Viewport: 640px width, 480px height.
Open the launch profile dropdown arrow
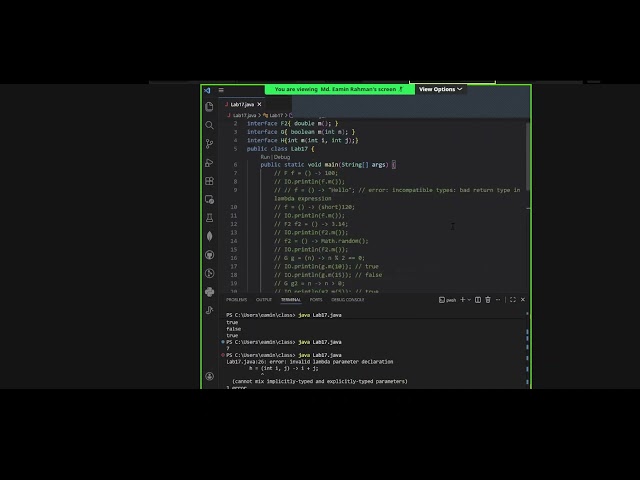pos(469,300)
